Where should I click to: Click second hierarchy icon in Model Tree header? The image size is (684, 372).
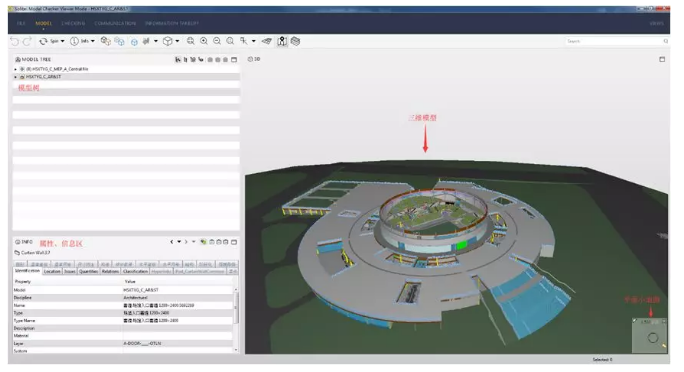tap(185, 59)
